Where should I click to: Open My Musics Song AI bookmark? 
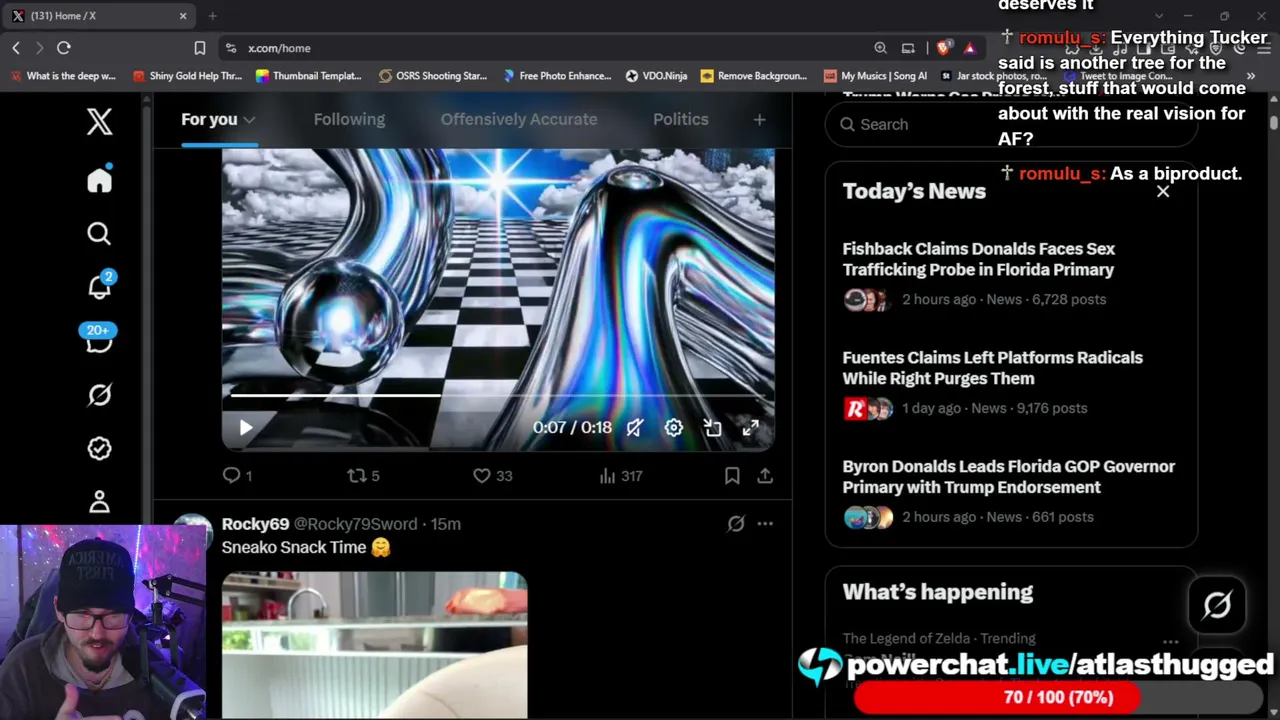(875, 76)
